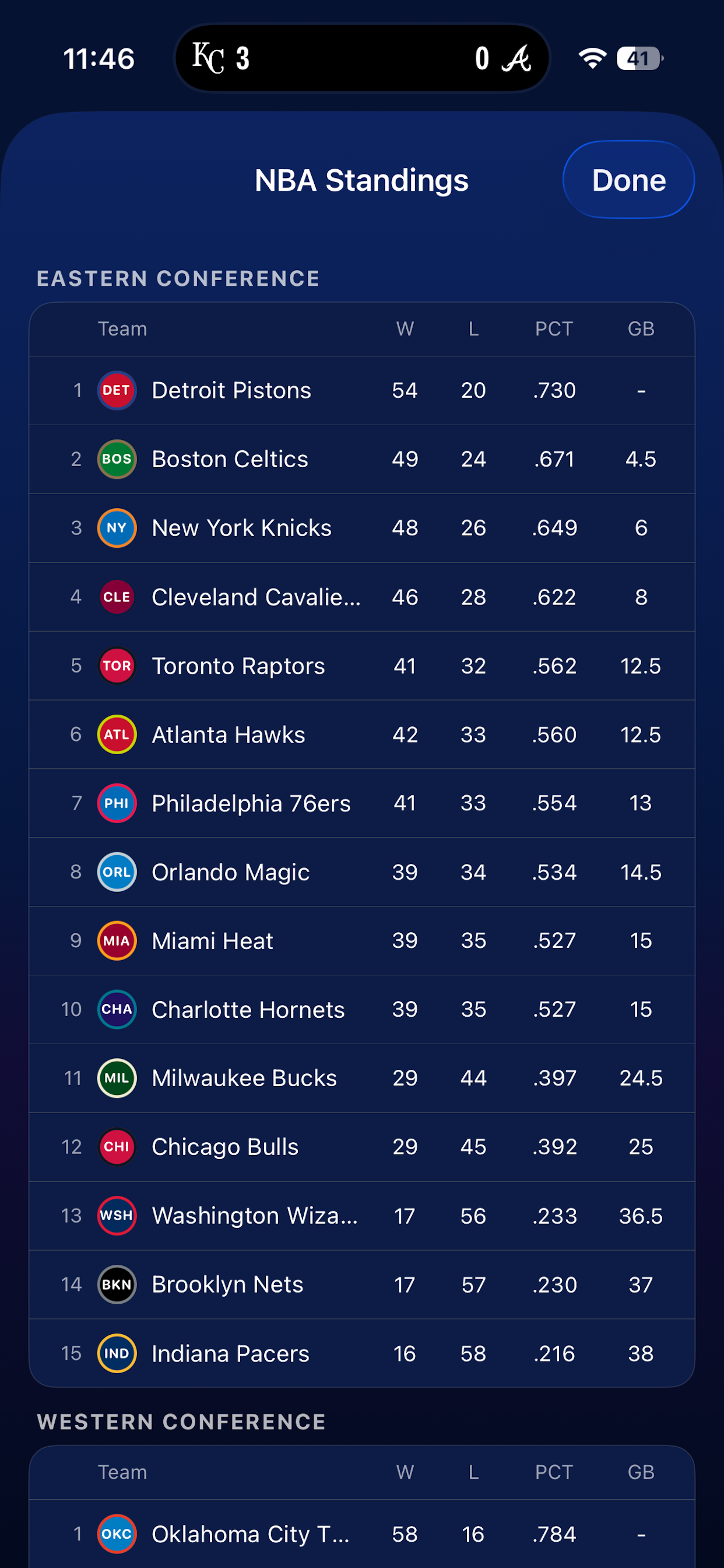Tap the Indiana Pacers IND logo
The image size is (724, 1568).
click(x=116, y=1353)
